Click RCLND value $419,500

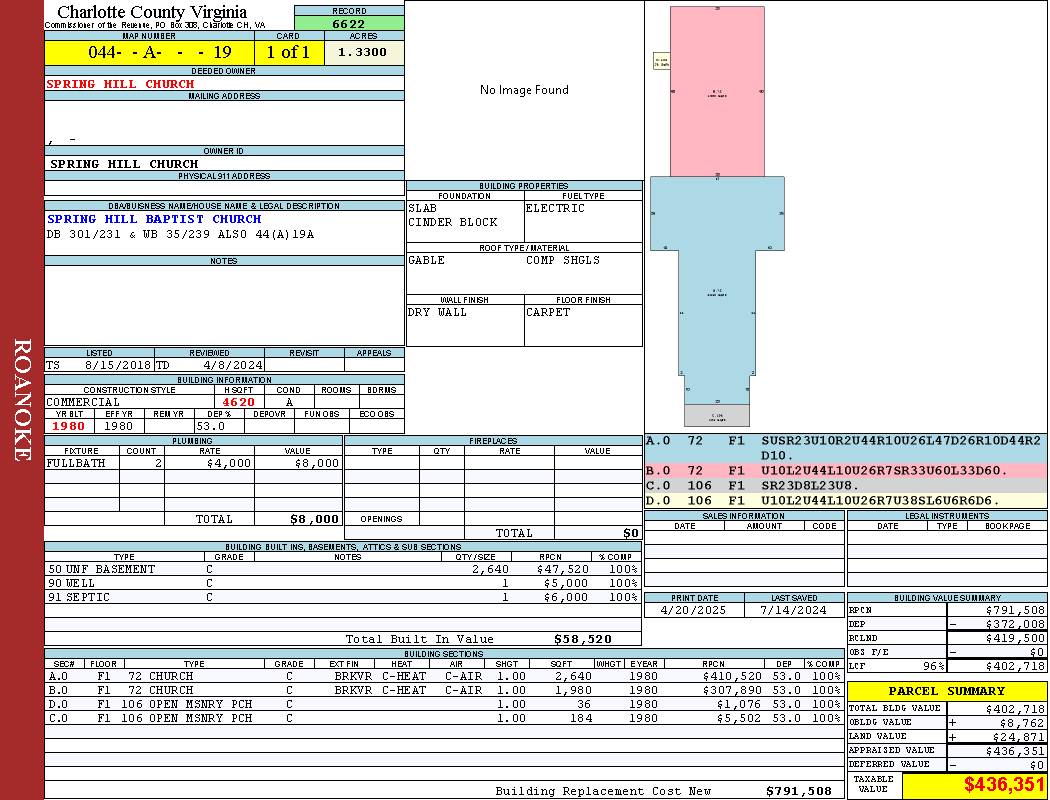[1015, 639]
